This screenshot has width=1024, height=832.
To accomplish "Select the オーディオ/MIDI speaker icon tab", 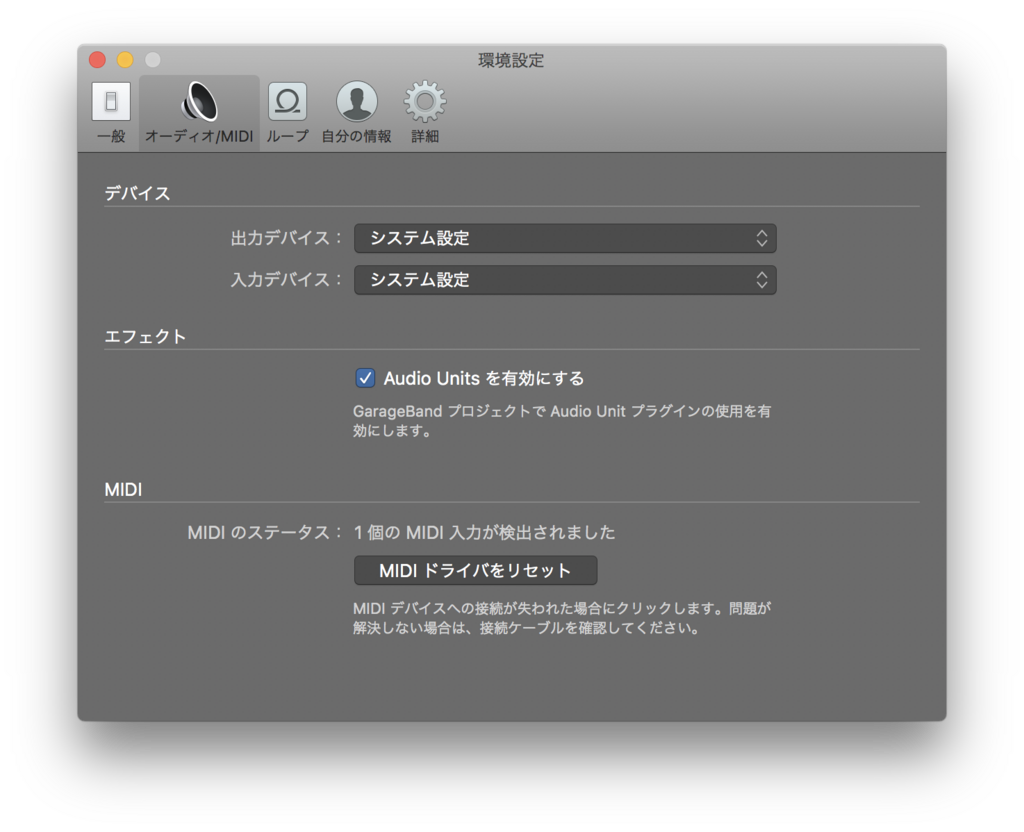I will 199,112.
